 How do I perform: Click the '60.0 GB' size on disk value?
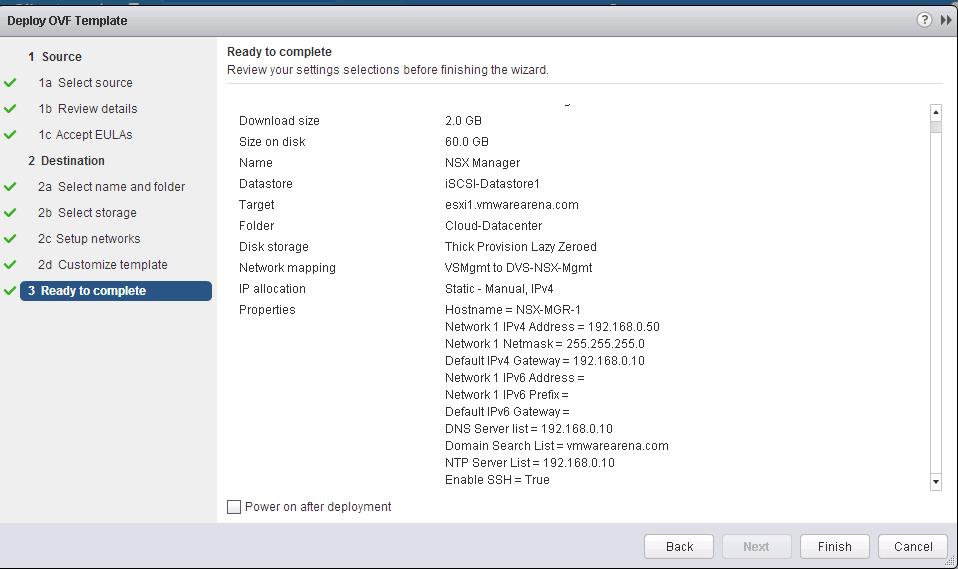pyautogui.click(x=466, y=141)
